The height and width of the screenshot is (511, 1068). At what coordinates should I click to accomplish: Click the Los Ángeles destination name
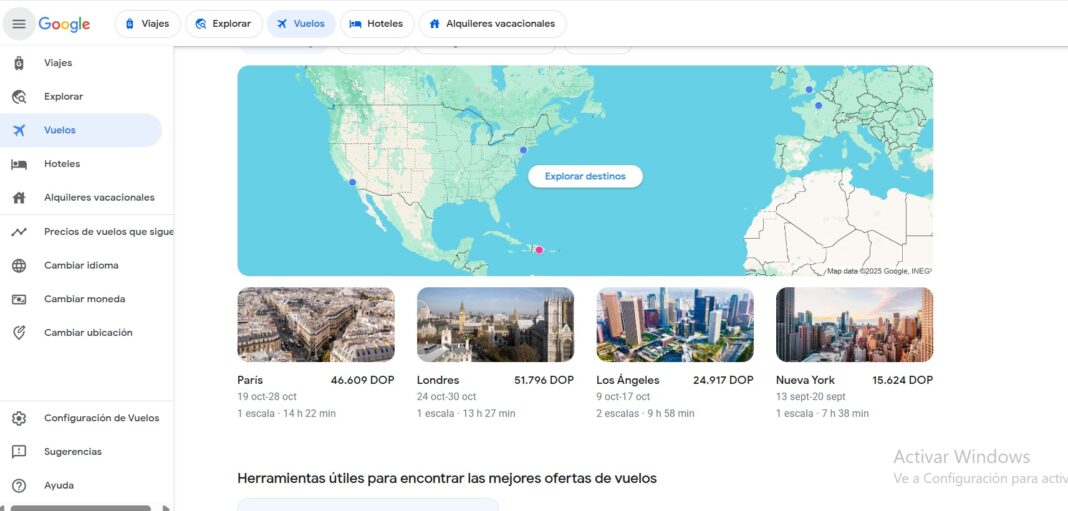tap(628, 380)
